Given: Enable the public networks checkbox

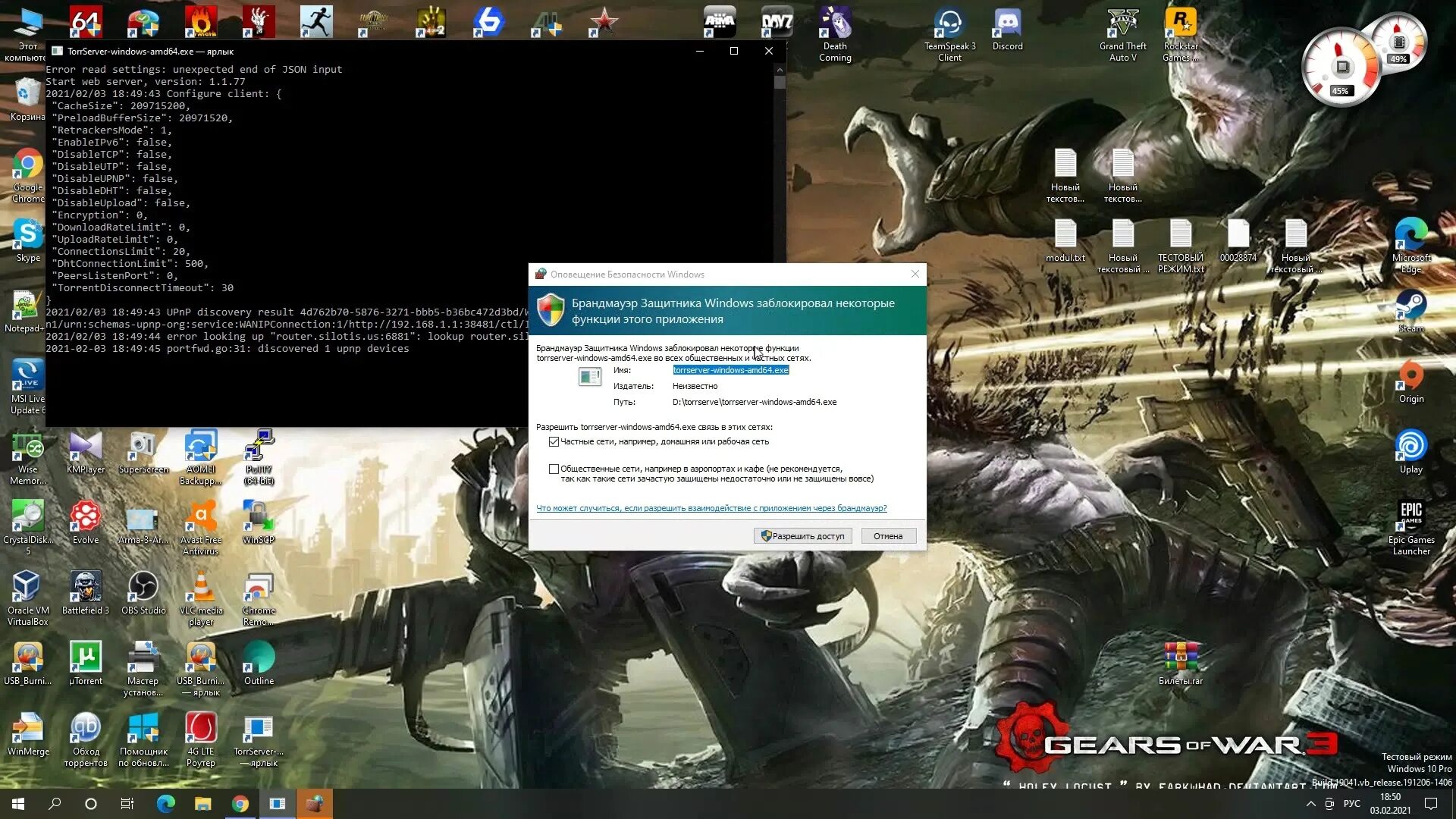Looking at the screenshot, I should click(554, 469).
